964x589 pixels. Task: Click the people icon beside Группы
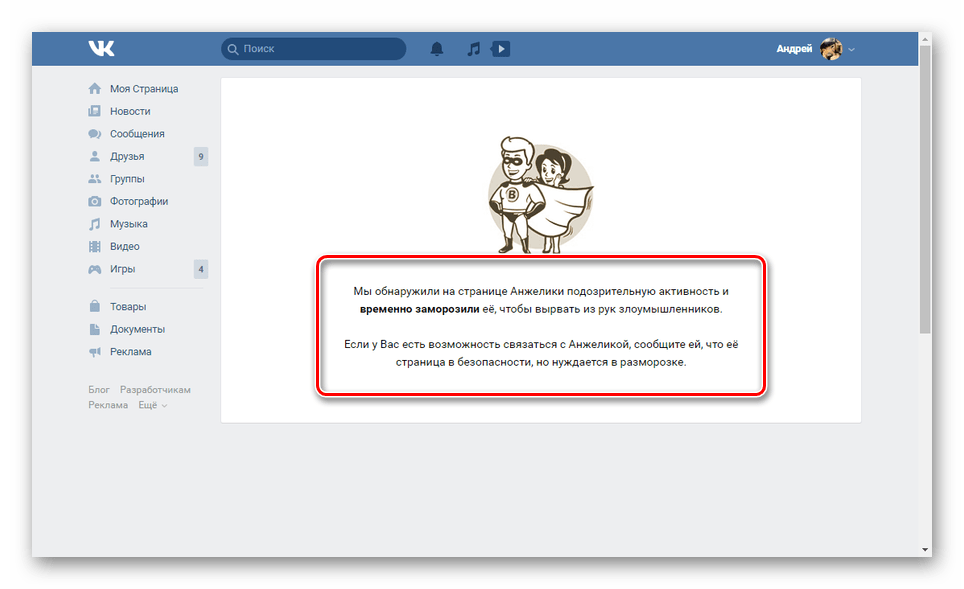click(94, 179)
